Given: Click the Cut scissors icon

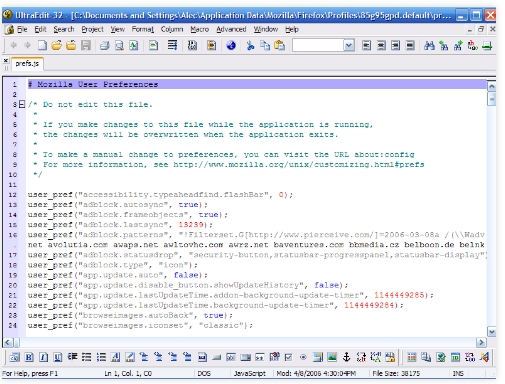Looking at the screenshot, I should point(250,45).
